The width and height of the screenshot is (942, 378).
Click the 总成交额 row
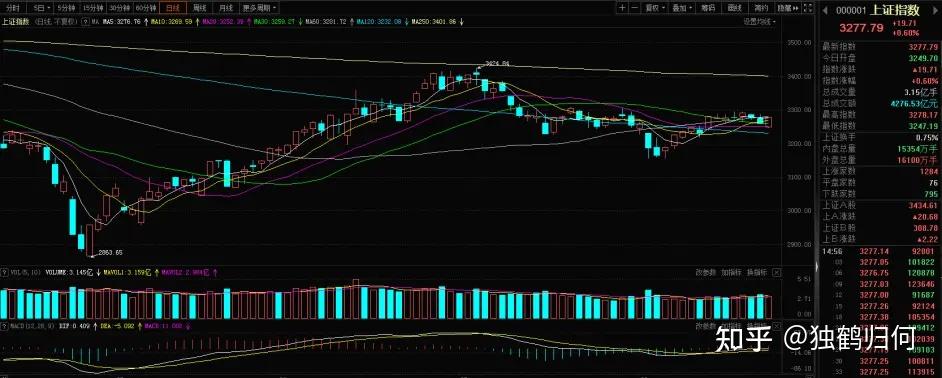[880, 103]
